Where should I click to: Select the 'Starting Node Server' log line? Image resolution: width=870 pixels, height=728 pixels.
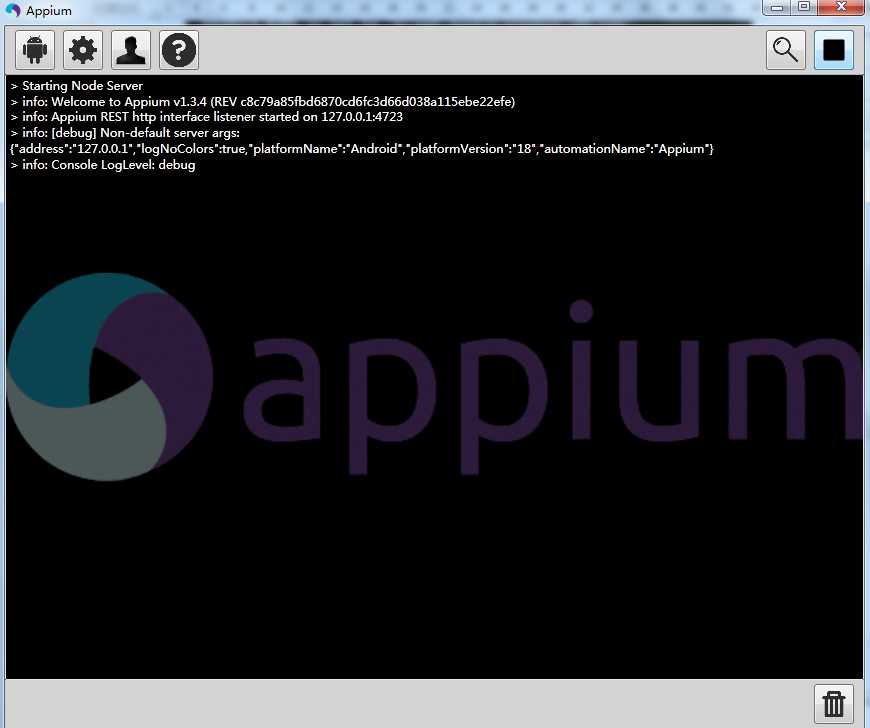[77, 85]
